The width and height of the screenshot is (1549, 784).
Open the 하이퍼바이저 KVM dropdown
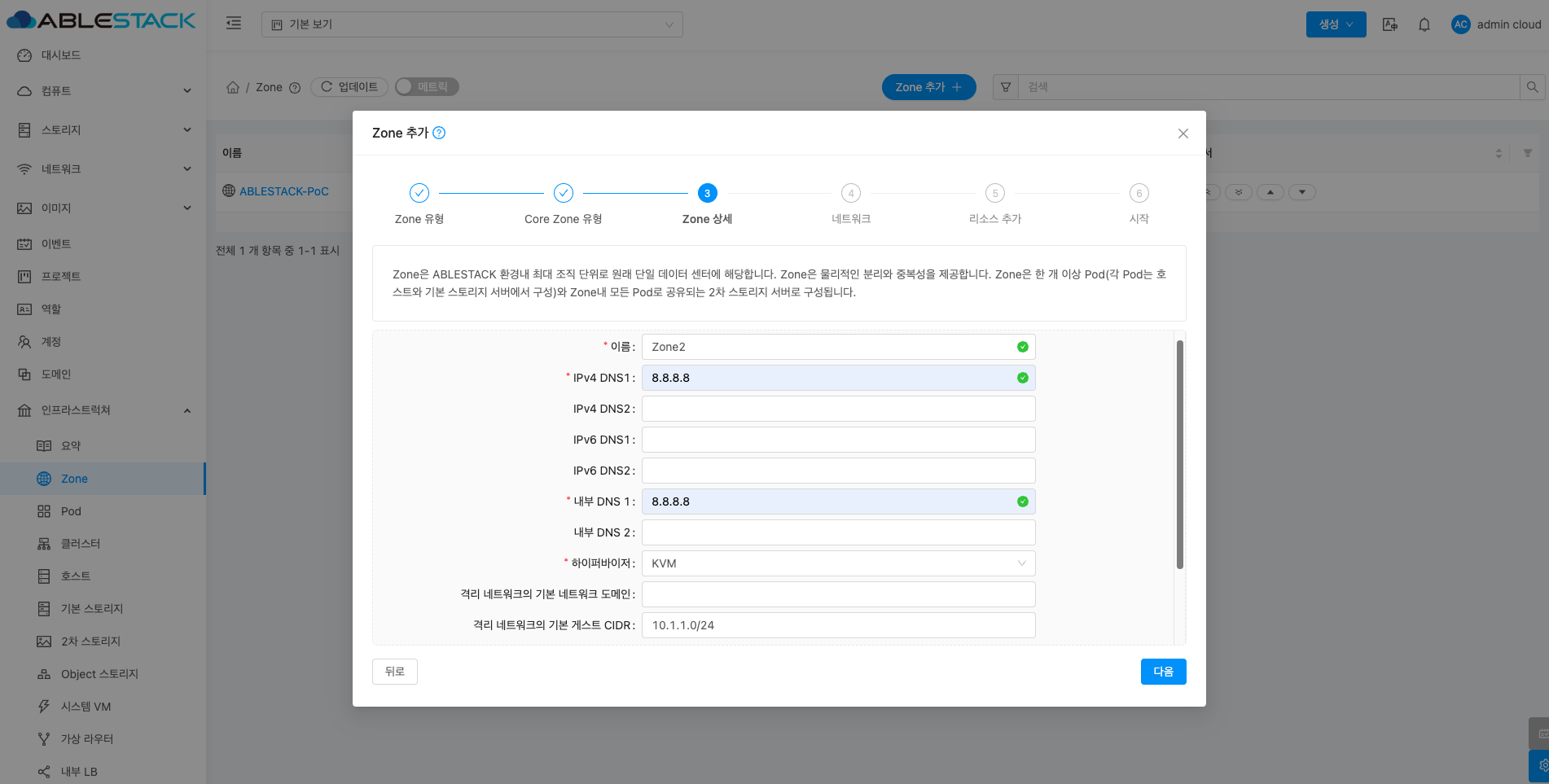[838, 563]
